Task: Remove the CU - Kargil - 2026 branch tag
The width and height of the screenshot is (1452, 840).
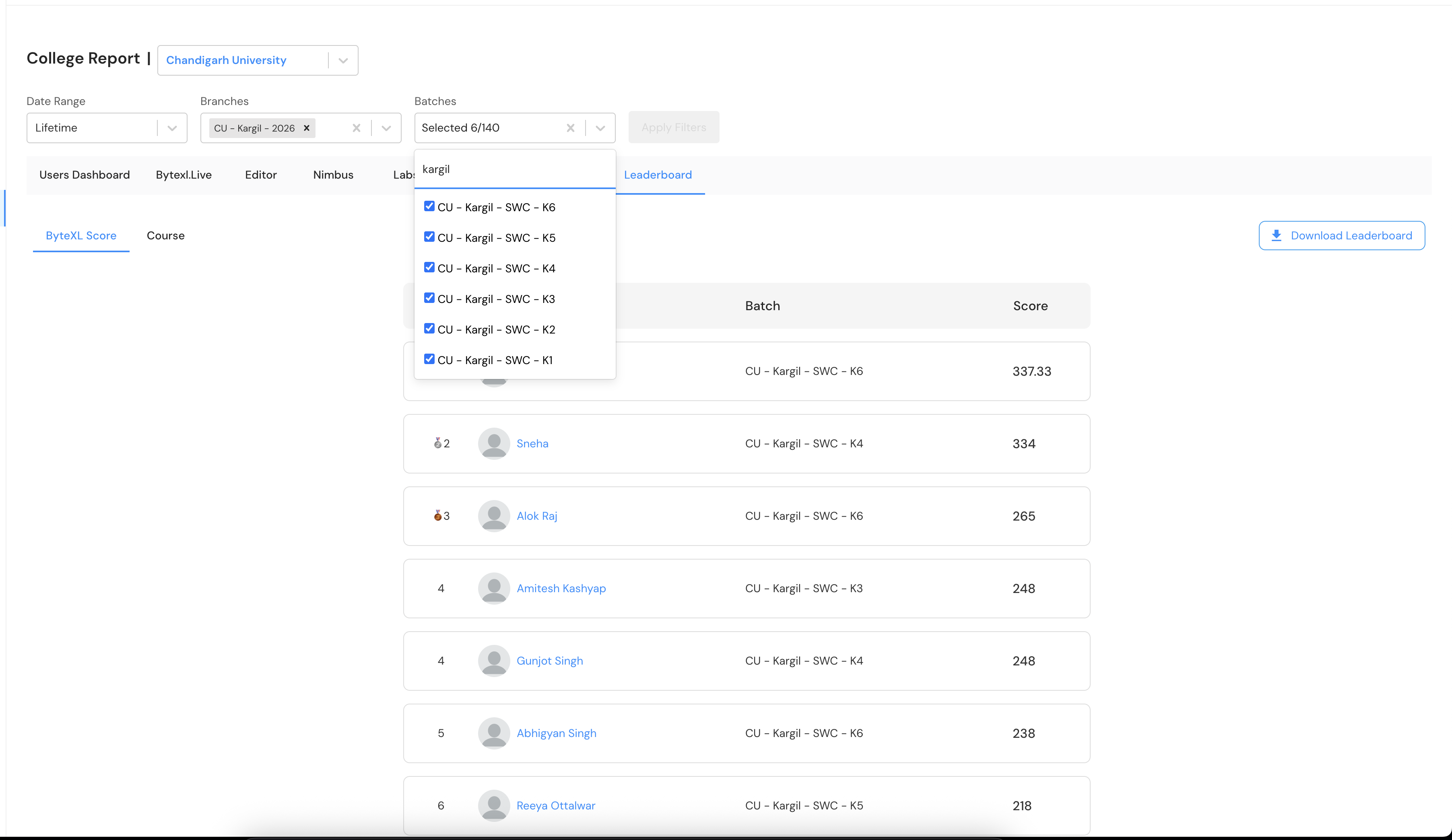Action: 307,128
